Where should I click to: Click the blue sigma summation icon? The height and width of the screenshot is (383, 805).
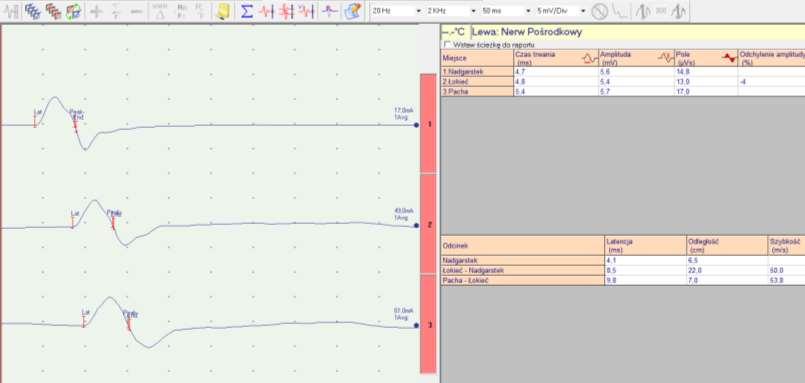click(x=247, y=11)
